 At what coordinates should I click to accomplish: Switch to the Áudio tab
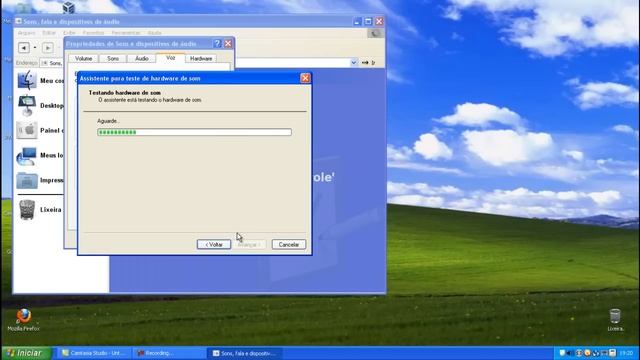pyautogui.click(x=142, y=59)
